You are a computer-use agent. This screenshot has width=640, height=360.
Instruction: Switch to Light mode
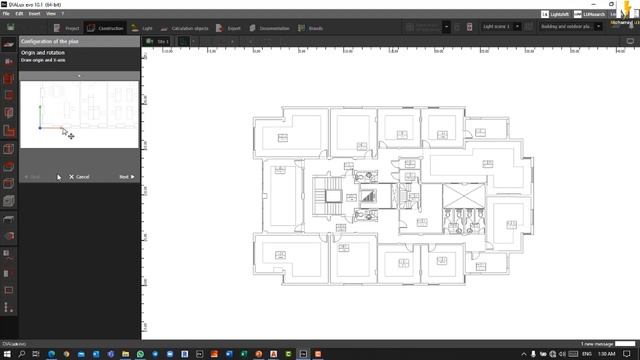pos(142,28)
